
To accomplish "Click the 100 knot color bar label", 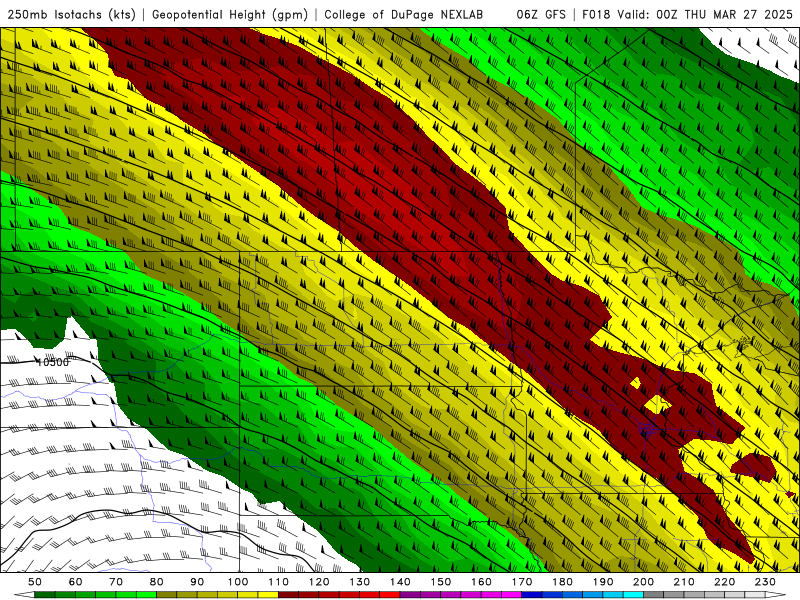I will pos(238,582).
